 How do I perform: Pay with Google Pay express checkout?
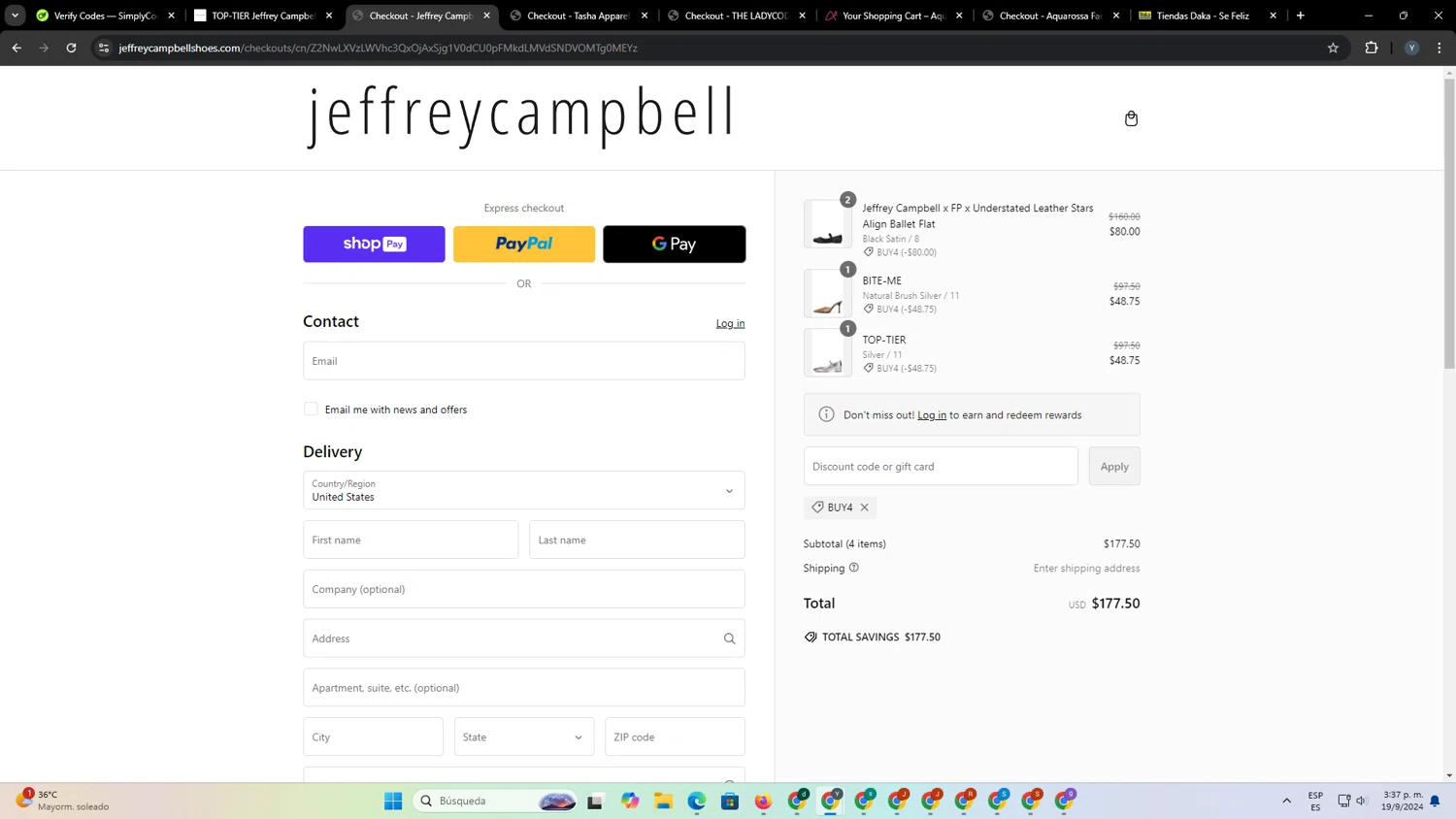click(675, 245)
